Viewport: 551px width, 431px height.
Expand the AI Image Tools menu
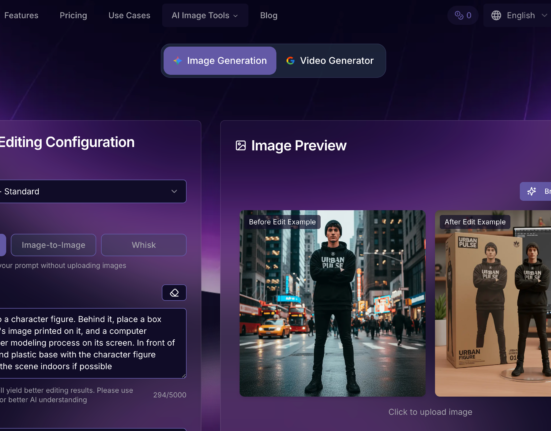205,15
